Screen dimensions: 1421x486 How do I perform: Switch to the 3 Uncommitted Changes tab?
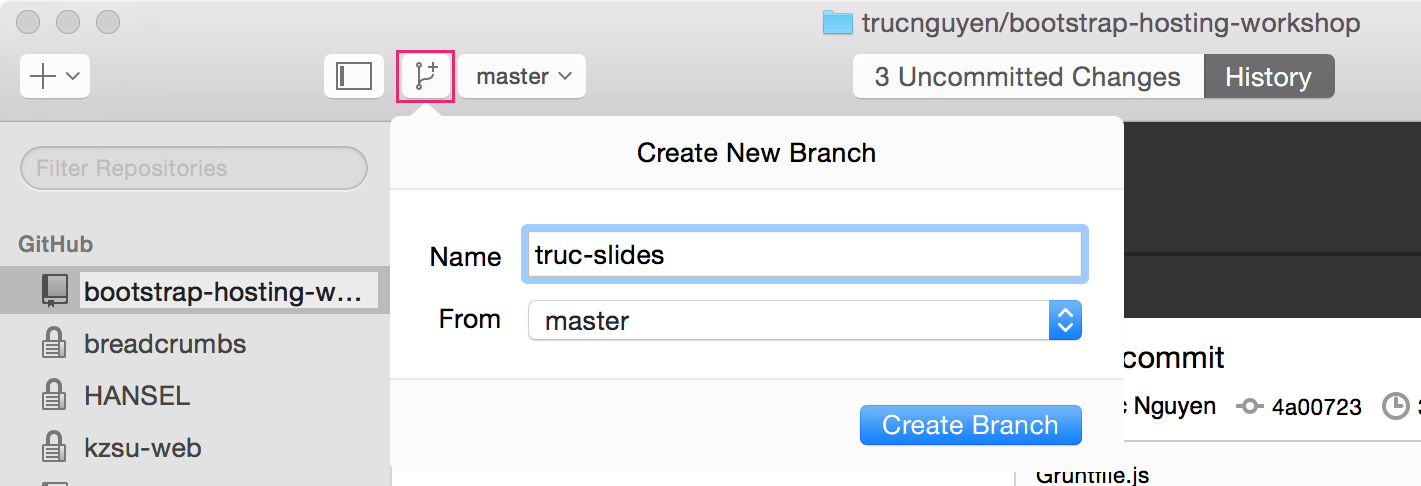1028,77
